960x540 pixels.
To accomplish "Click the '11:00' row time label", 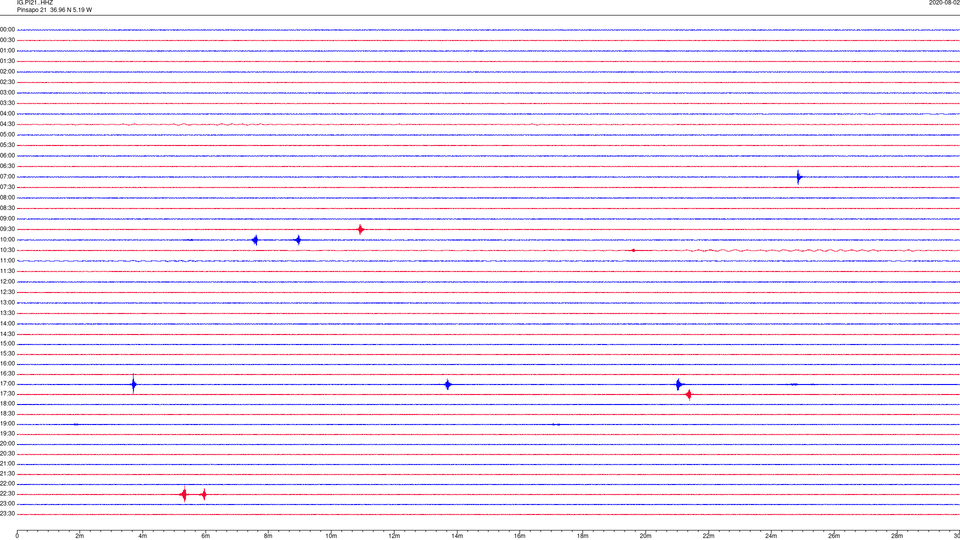I will pos(7,261).
